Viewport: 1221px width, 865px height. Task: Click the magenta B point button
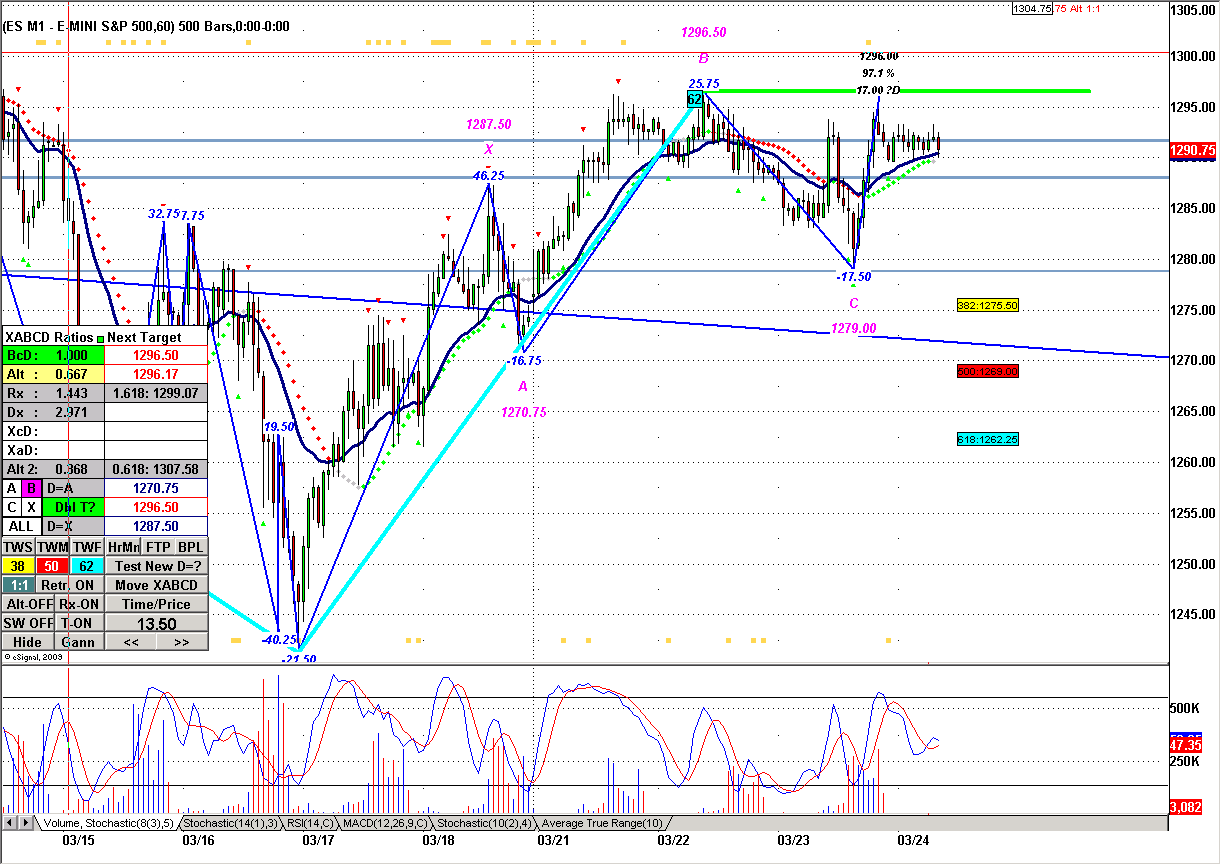pos(31,488)
